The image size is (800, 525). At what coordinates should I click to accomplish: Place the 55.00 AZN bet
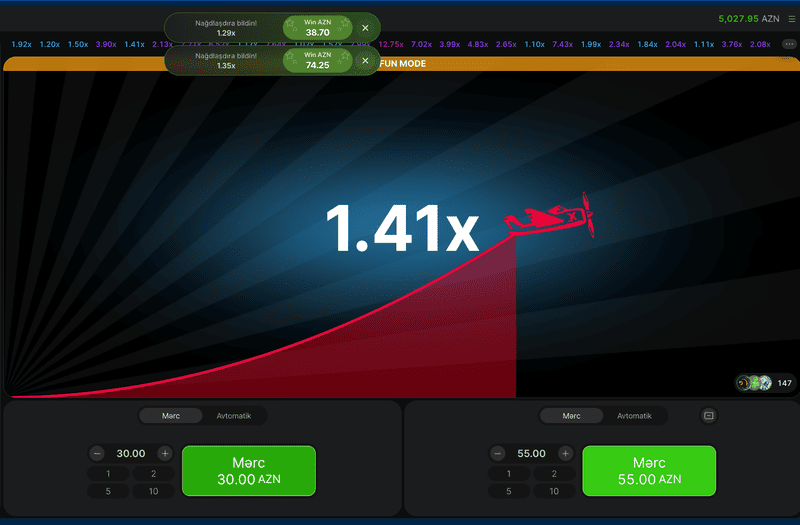(649, 471)
